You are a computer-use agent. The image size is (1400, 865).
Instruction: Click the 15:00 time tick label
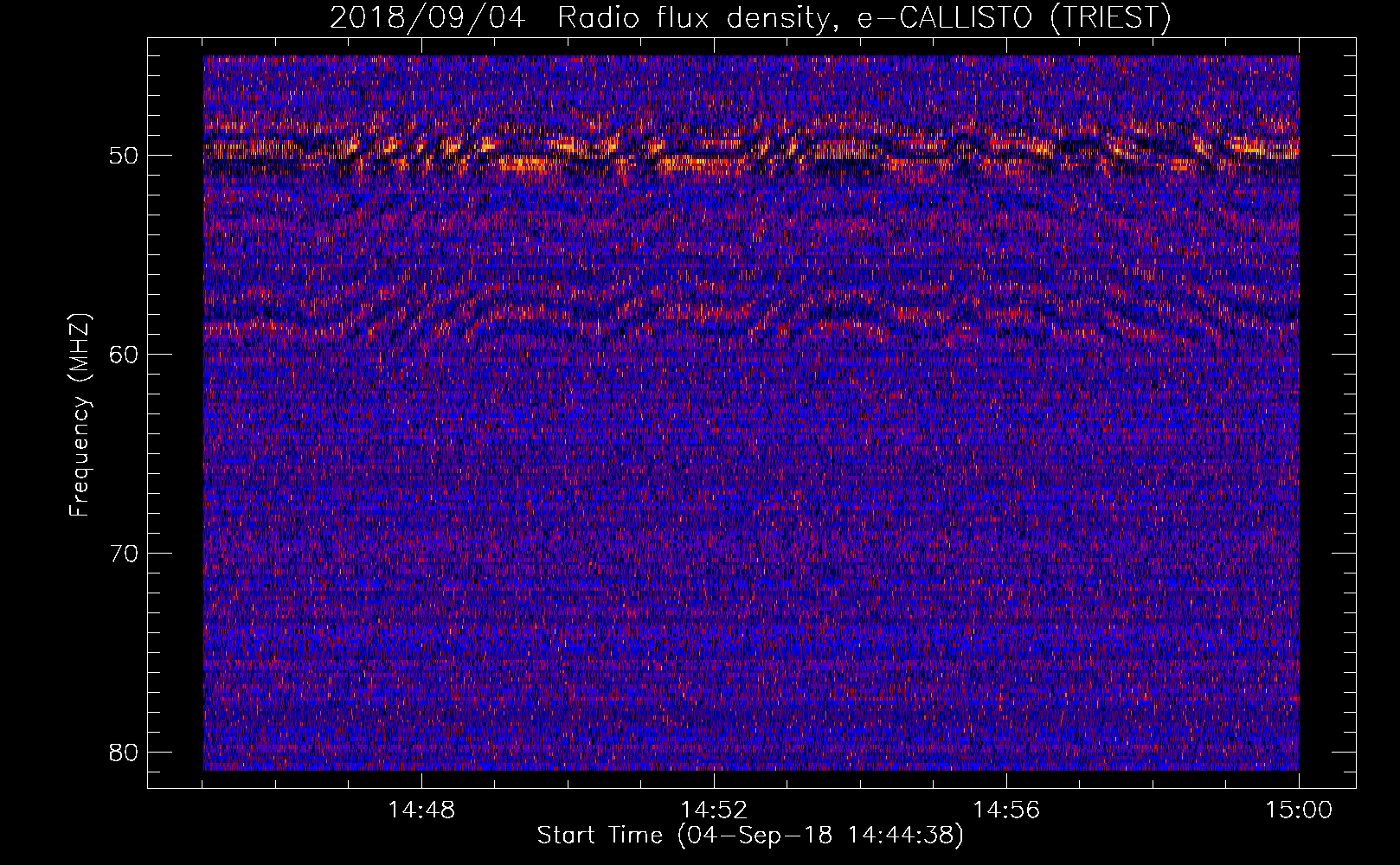(x=1299, y=811)
